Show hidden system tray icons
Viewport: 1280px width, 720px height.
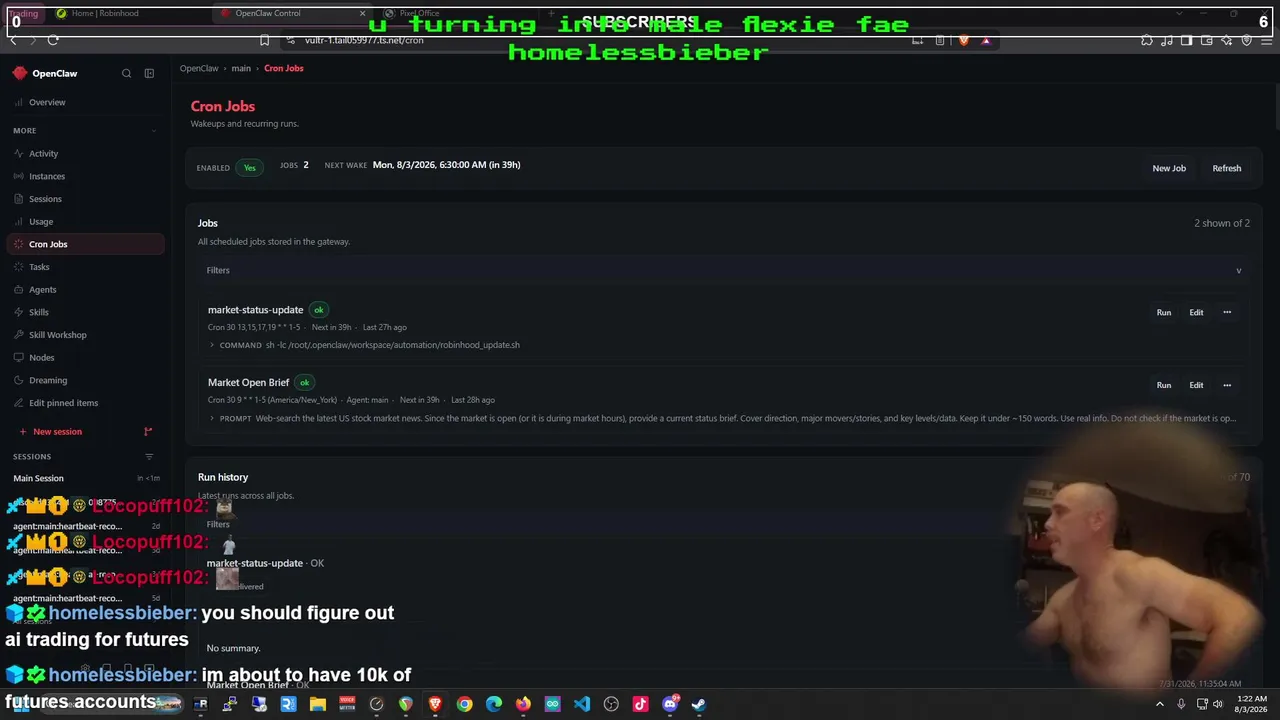(x=1160, y=704)
